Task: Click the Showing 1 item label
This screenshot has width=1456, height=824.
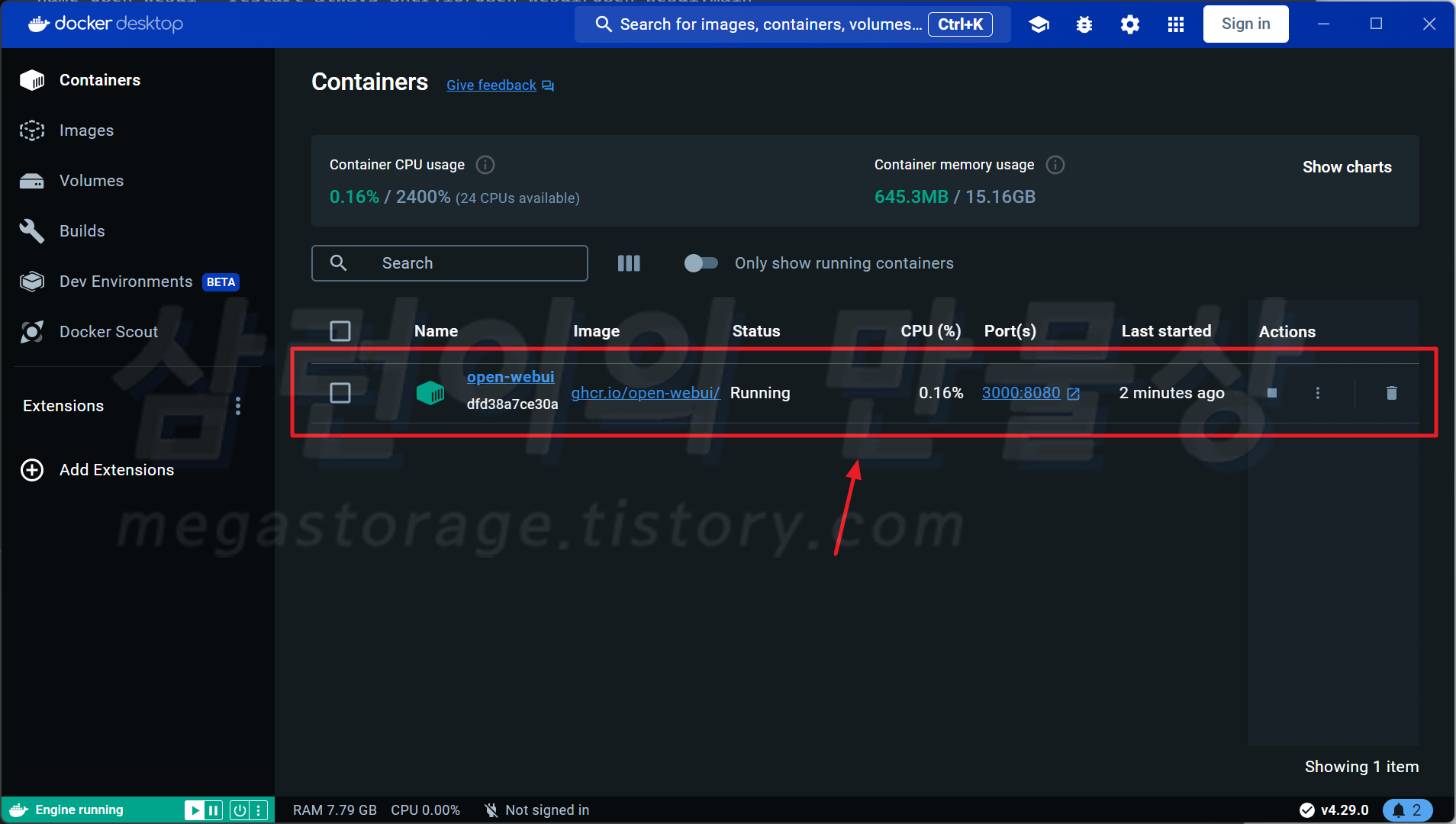Action: (x=1361, y=767)
